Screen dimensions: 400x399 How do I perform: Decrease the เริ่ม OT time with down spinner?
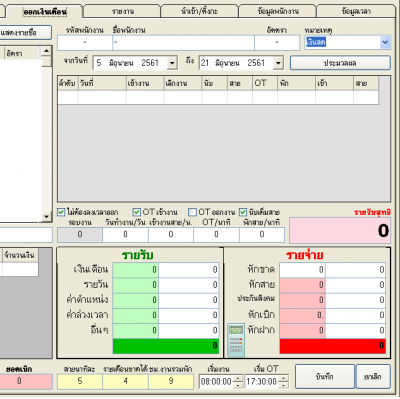(283, 385)
